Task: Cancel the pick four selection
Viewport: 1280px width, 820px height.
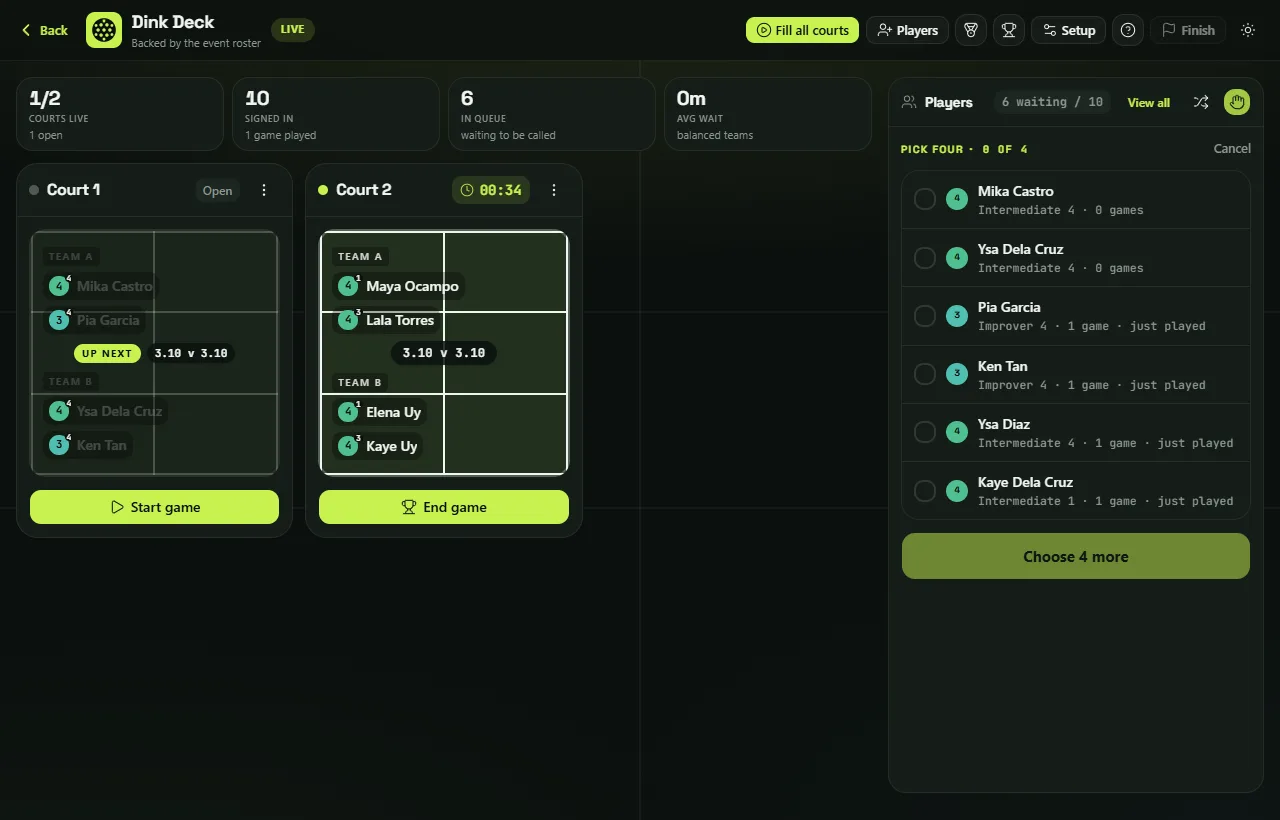Action: 1232,148
